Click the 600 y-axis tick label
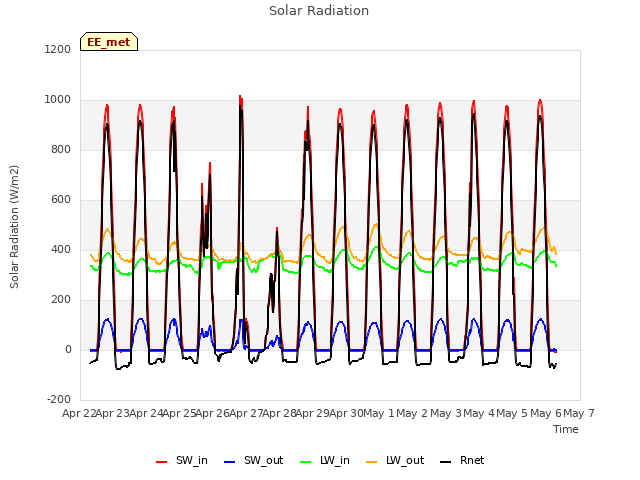640x480 pixels. point(61,200)
